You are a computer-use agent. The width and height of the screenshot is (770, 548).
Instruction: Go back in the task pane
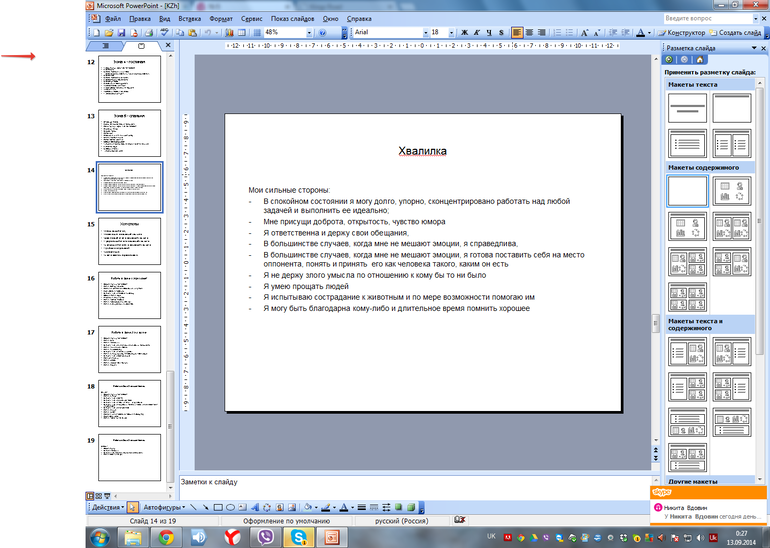(669, 59)
